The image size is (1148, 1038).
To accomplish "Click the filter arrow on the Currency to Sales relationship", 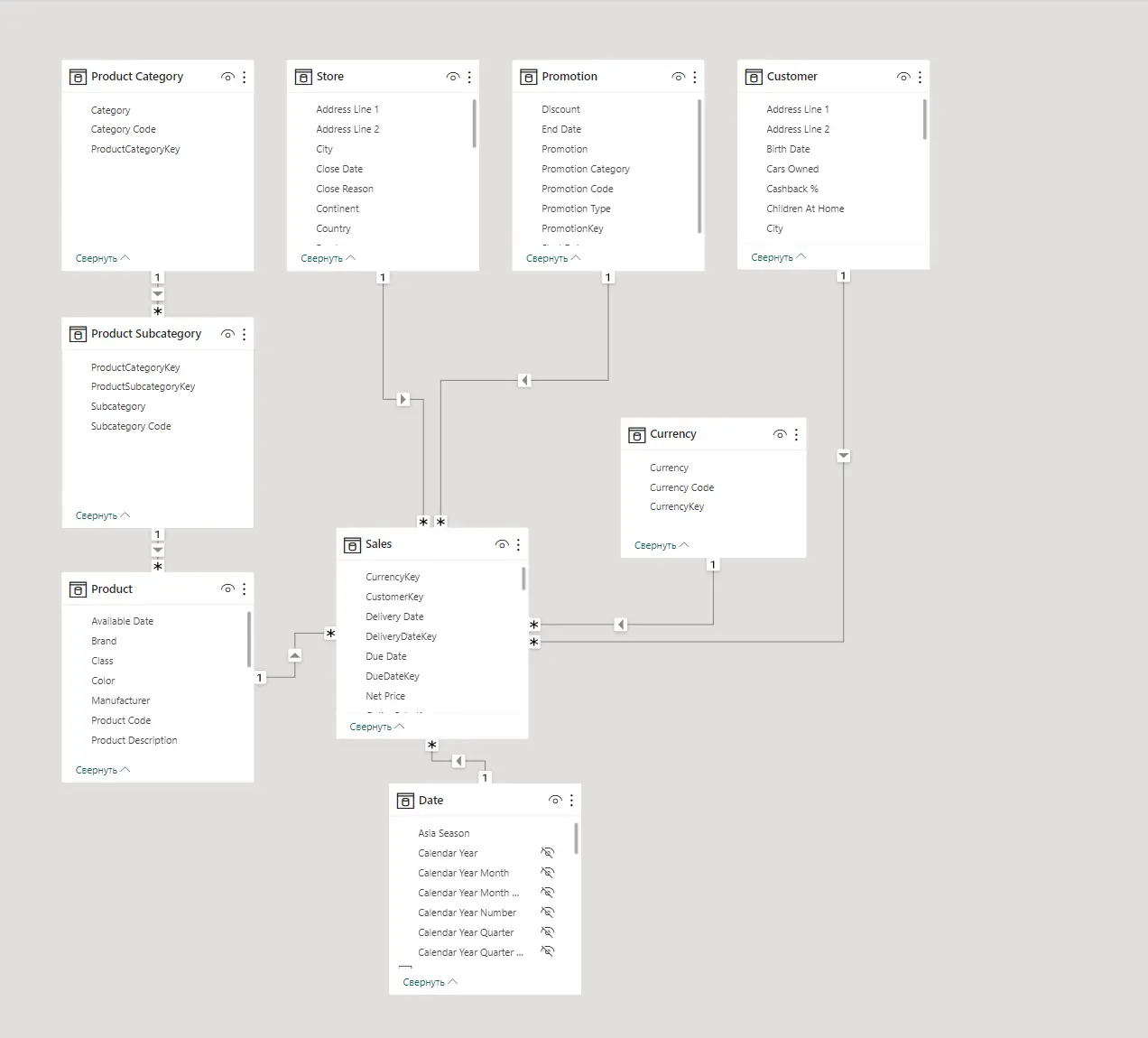I will tap(620, 625).
